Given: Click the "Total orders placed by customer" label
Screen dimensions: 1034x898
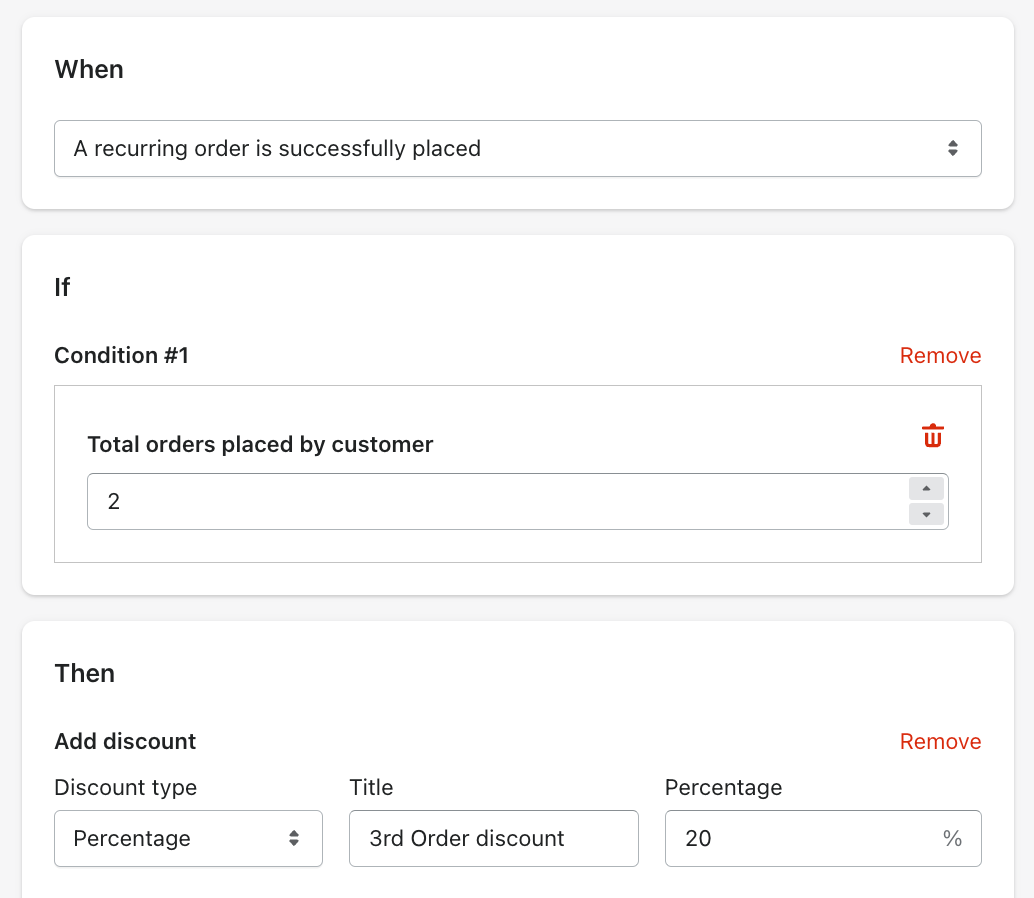Looking at the screenshot, I should tap(260, 445).
